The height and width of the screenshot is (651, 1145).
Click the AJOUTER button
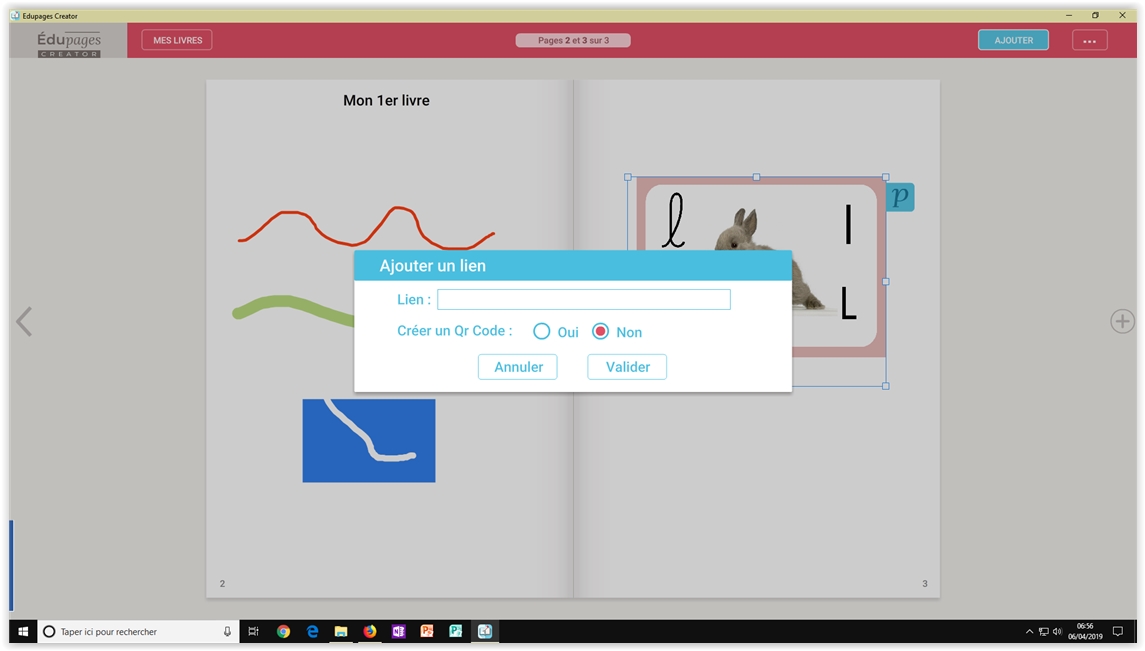(x=1013, y=40)
